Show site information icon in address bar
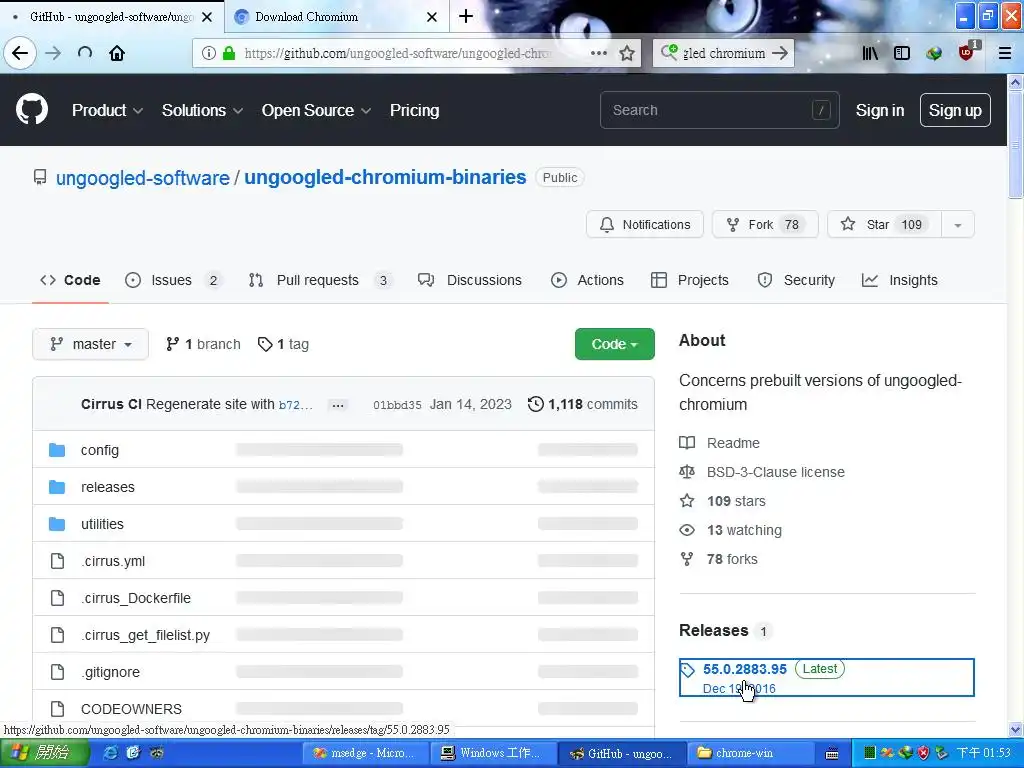The width and height of the screenshot is (1024, 768). (x=208, y=53)
